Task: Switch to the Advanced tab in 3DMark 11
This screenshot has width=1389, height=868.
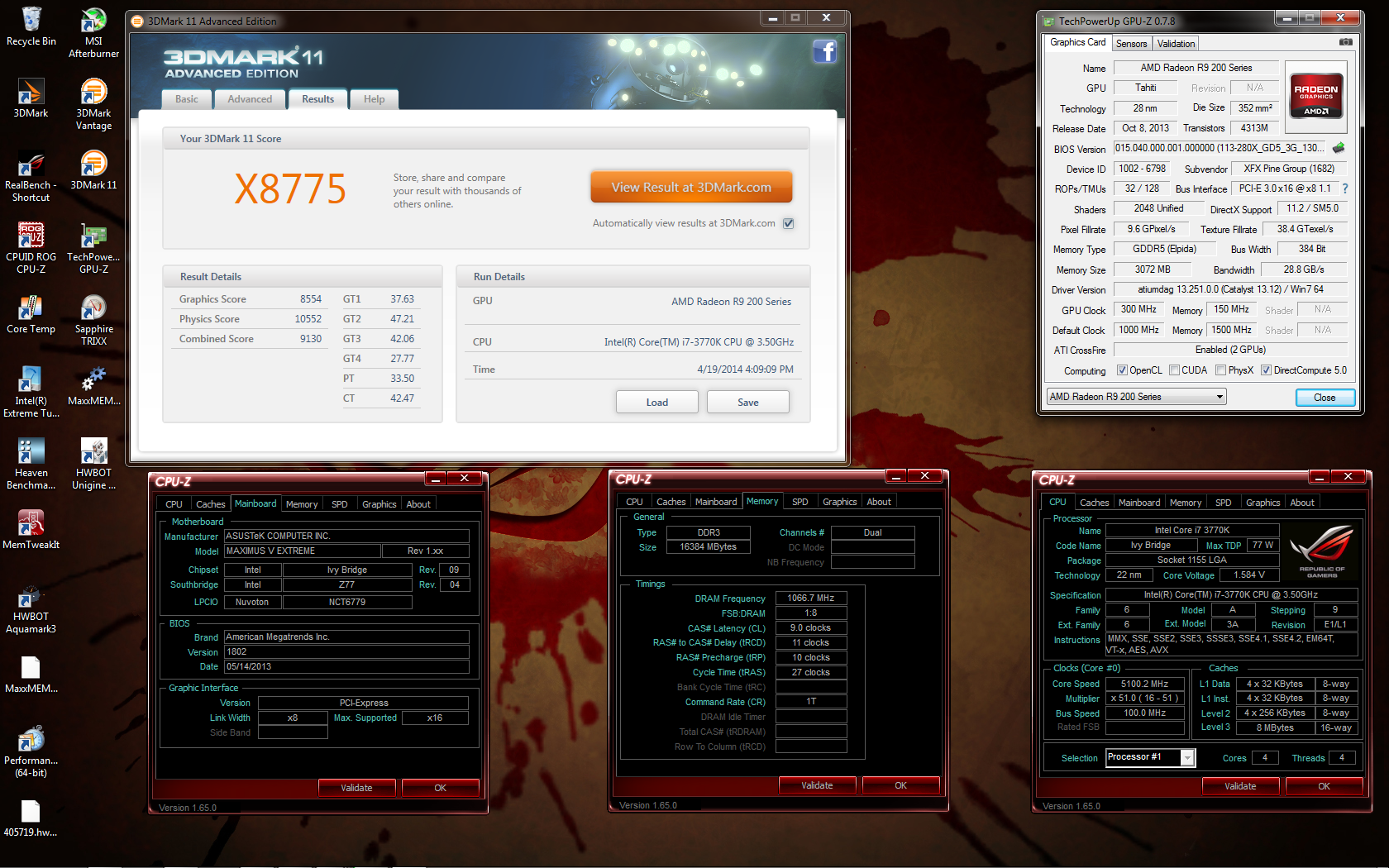Action: (250, 99)
